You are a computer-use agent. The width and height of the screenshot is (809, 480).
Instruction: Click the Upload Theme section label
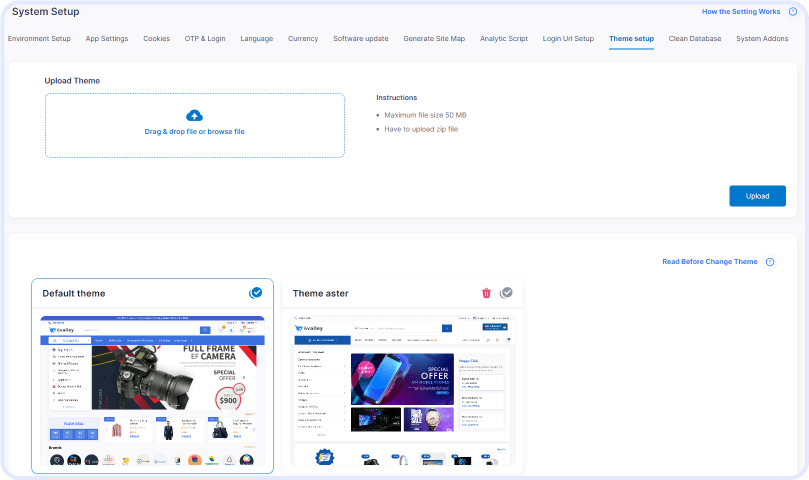(72, 81)
